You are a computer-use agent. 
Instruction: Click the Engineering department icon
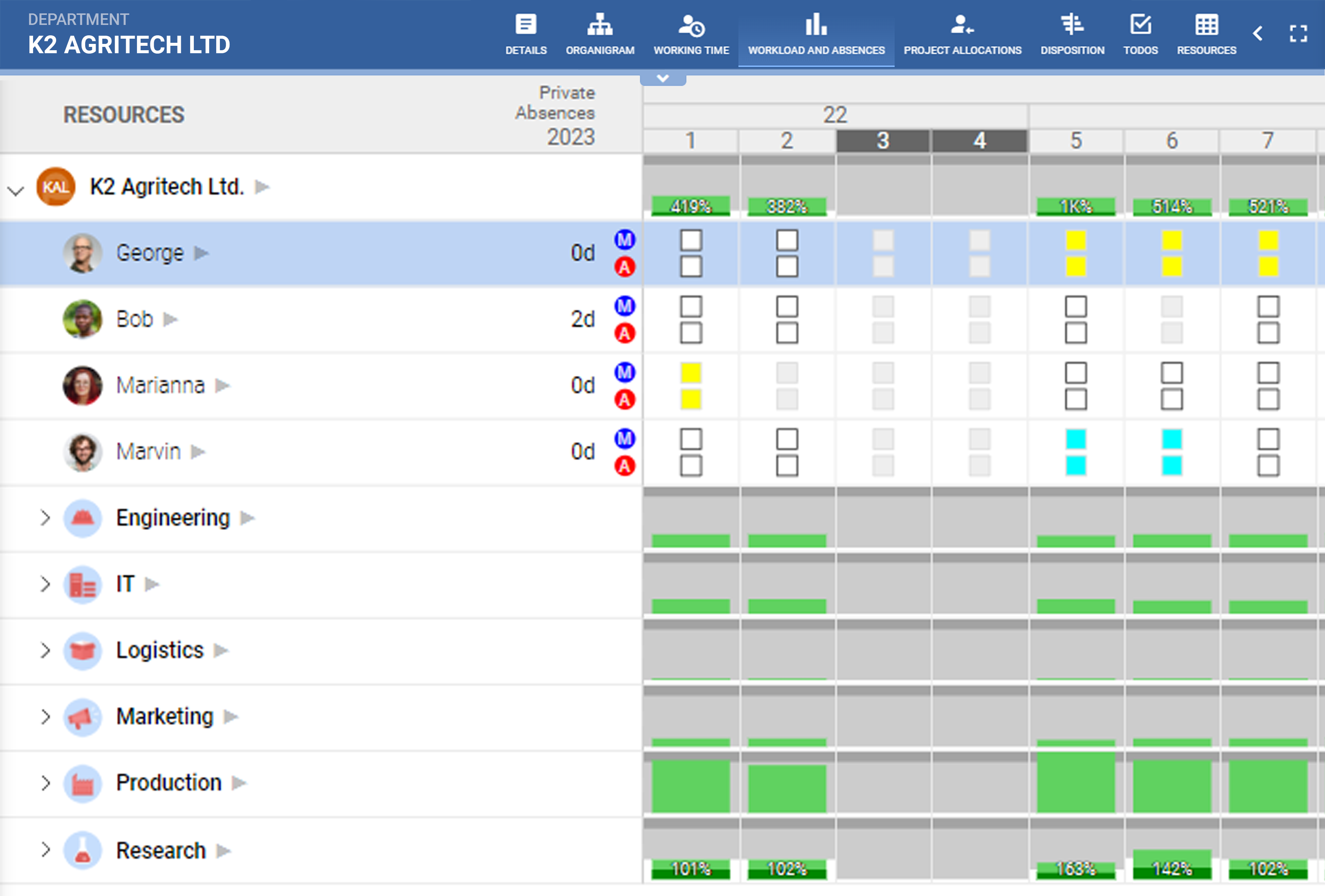(x=83, y=518)
